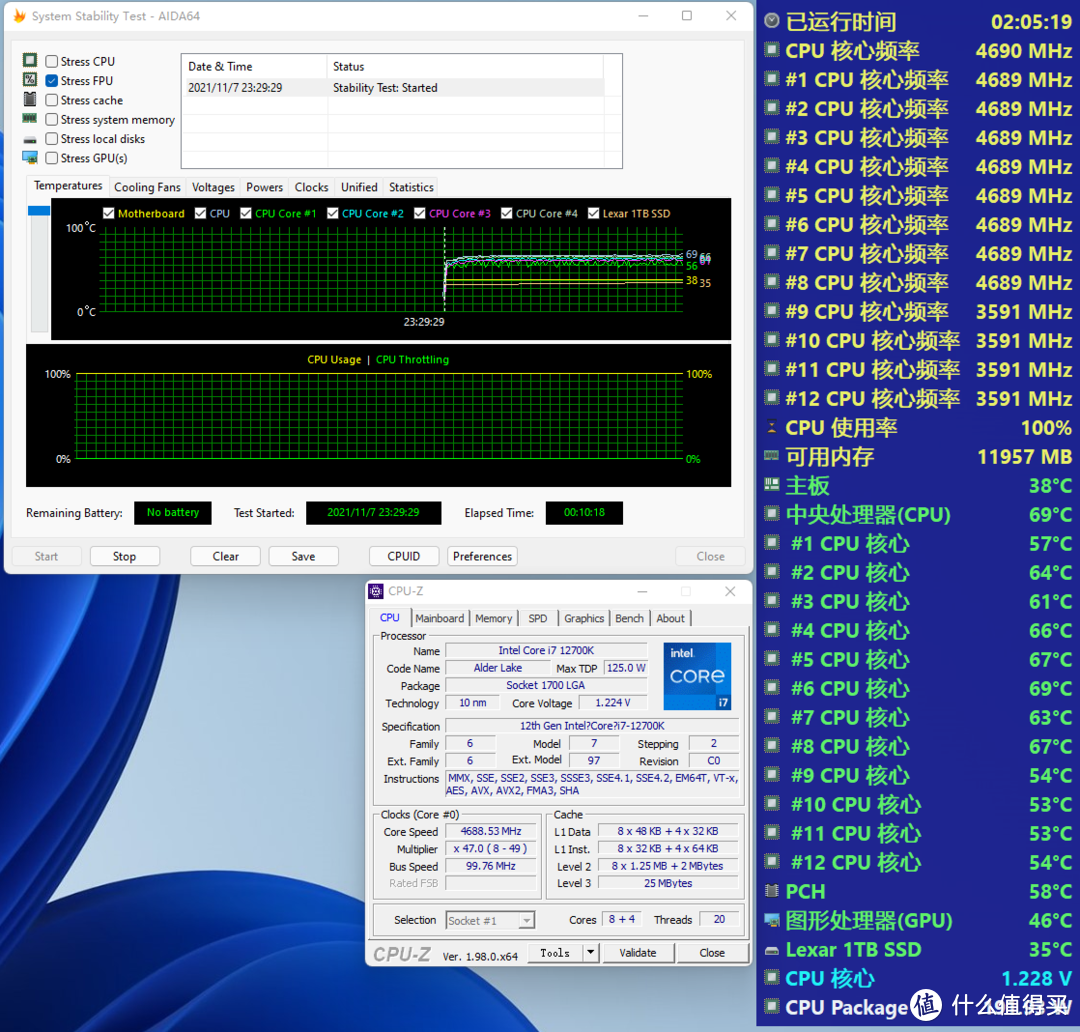Enable the Stress CPU checkbox
The height and width of the screenshot is (1032, 1080).
tap(52, 62)
